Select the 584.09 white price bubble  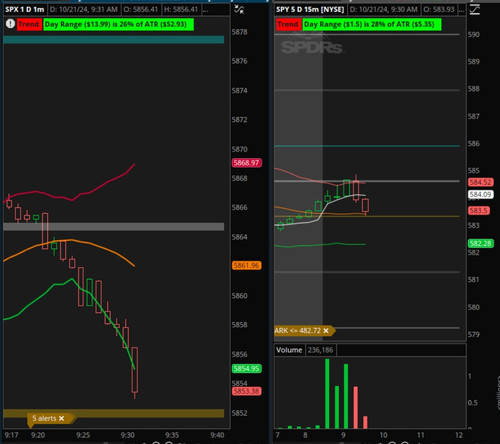pyautogui.click(x=481, y=194)
